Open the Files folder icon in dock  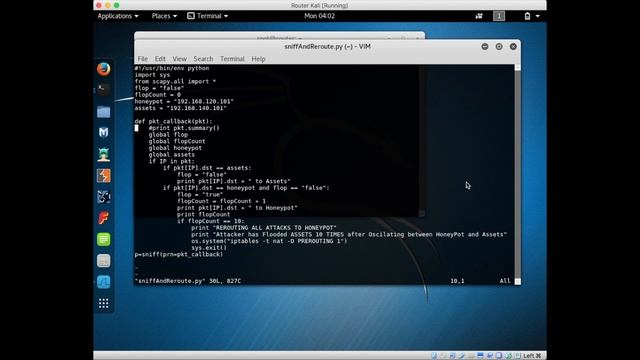[103, 111]
